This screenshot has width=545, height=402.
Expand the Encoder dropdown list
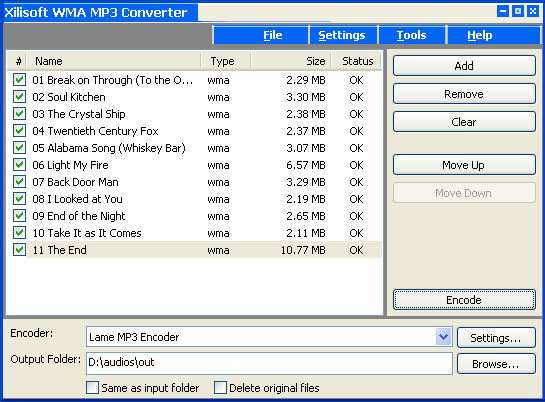[x=443, y=337]
